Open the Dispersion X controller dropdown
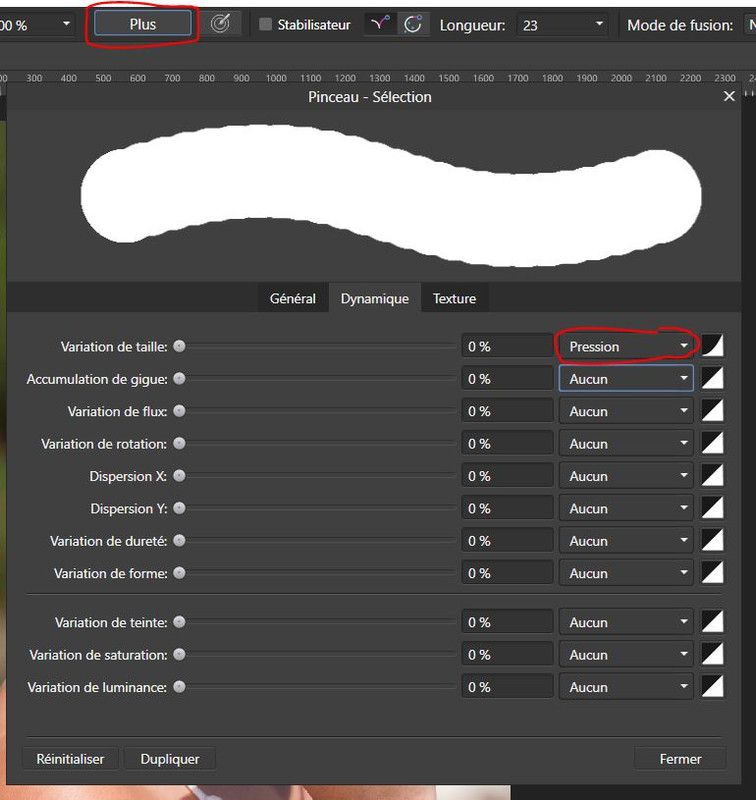 click(x=626, y=476)
